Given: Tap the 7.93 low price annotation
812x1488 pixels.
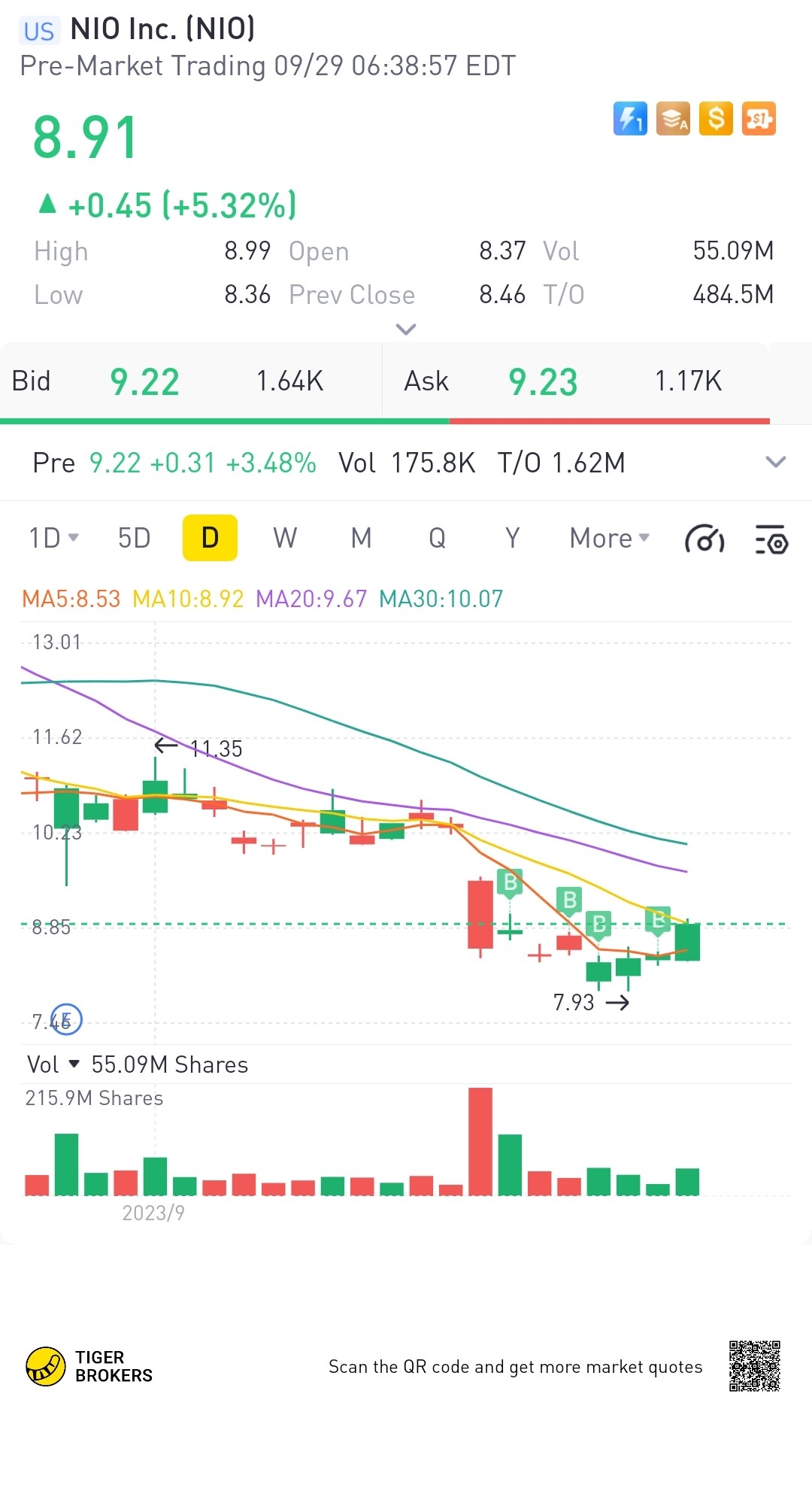Looking at the screenshot, I should 574,1002.
